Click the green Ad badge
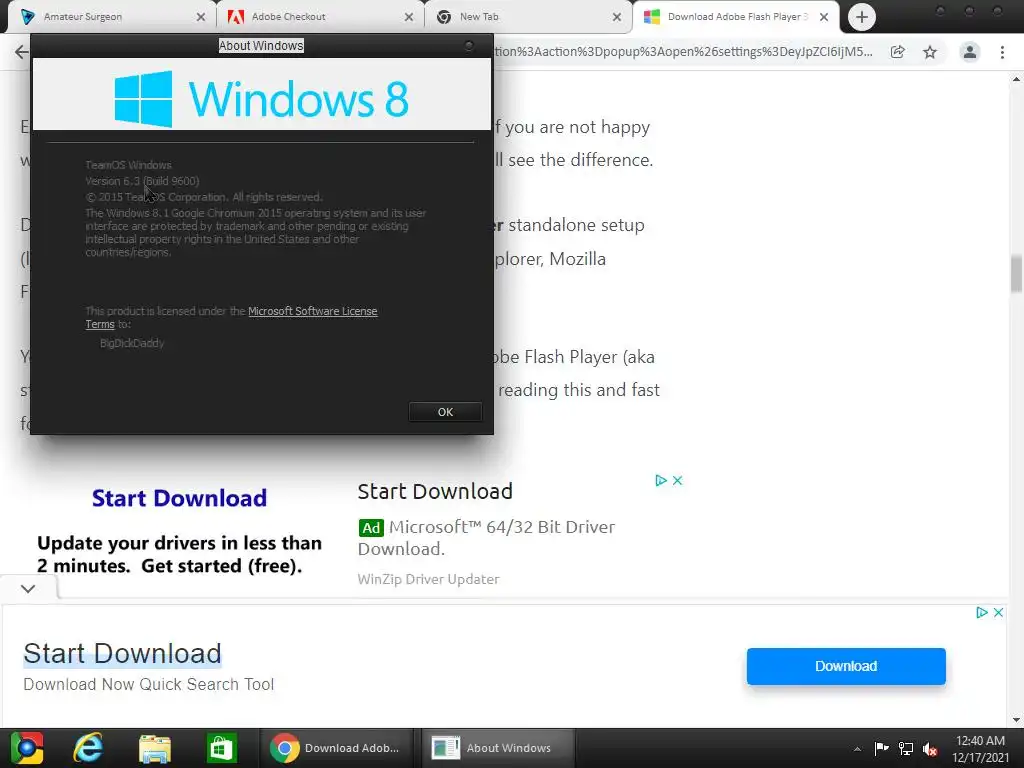1024x768 pixels. [x=371, y=528]
